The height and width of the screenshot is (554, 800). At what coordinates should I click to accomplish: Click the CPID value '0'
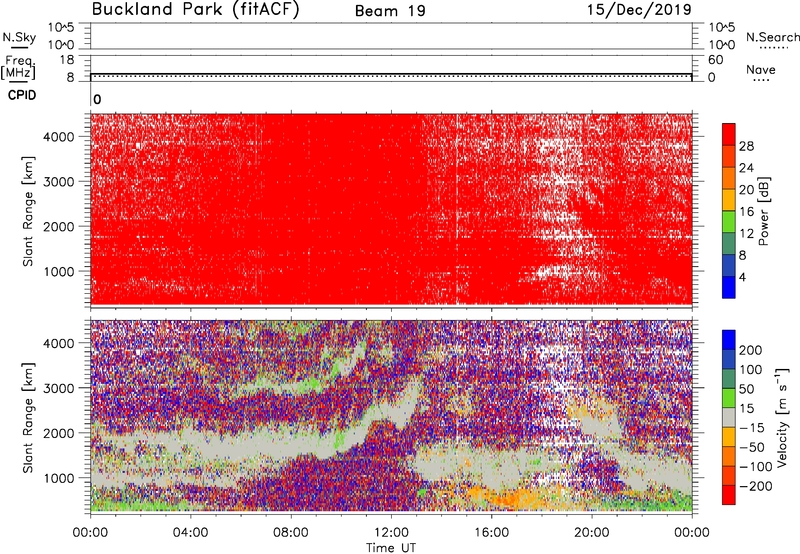point(97,99)
